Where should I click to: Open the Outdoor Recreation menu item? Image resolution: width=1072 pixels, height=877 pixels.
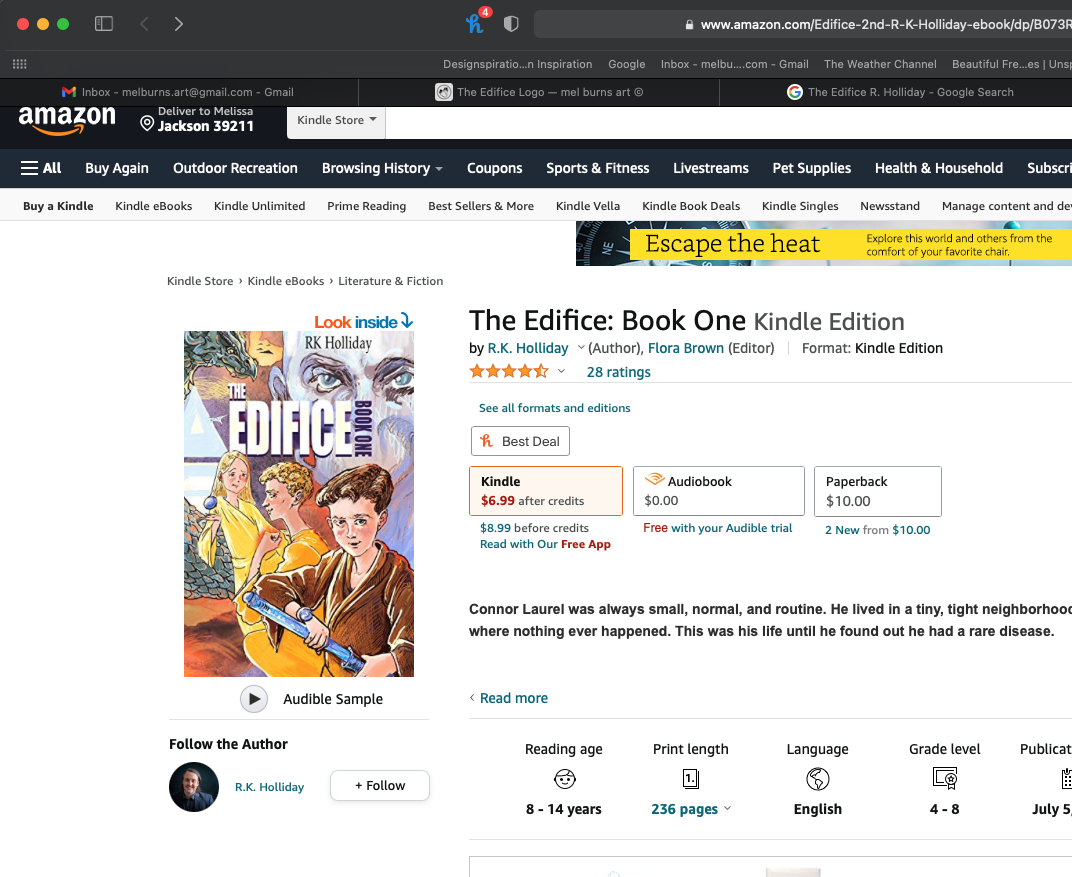(235, 168)
